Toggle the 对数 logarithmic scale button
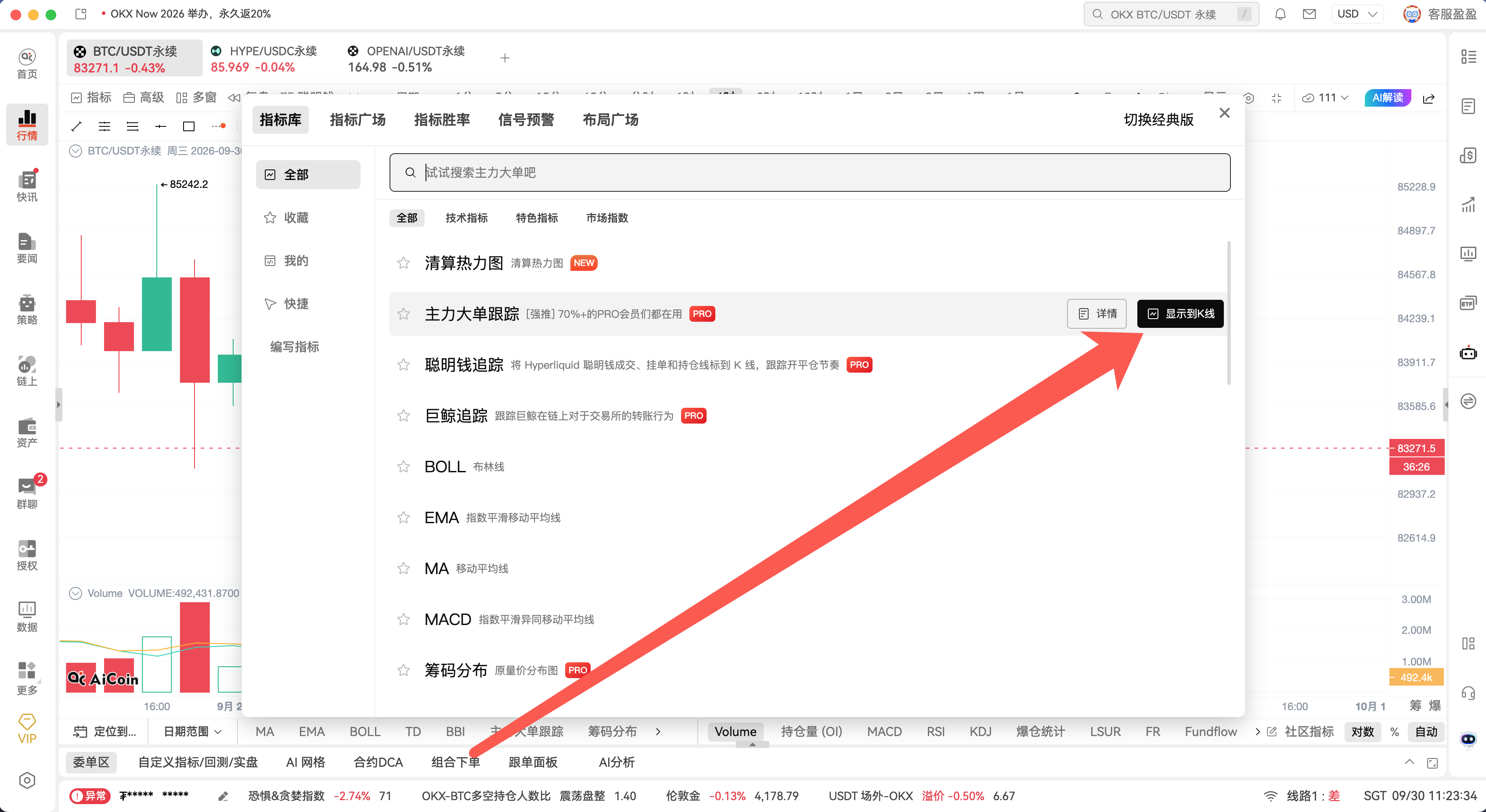This screenshot has height=812, width=1486. 1363,731
